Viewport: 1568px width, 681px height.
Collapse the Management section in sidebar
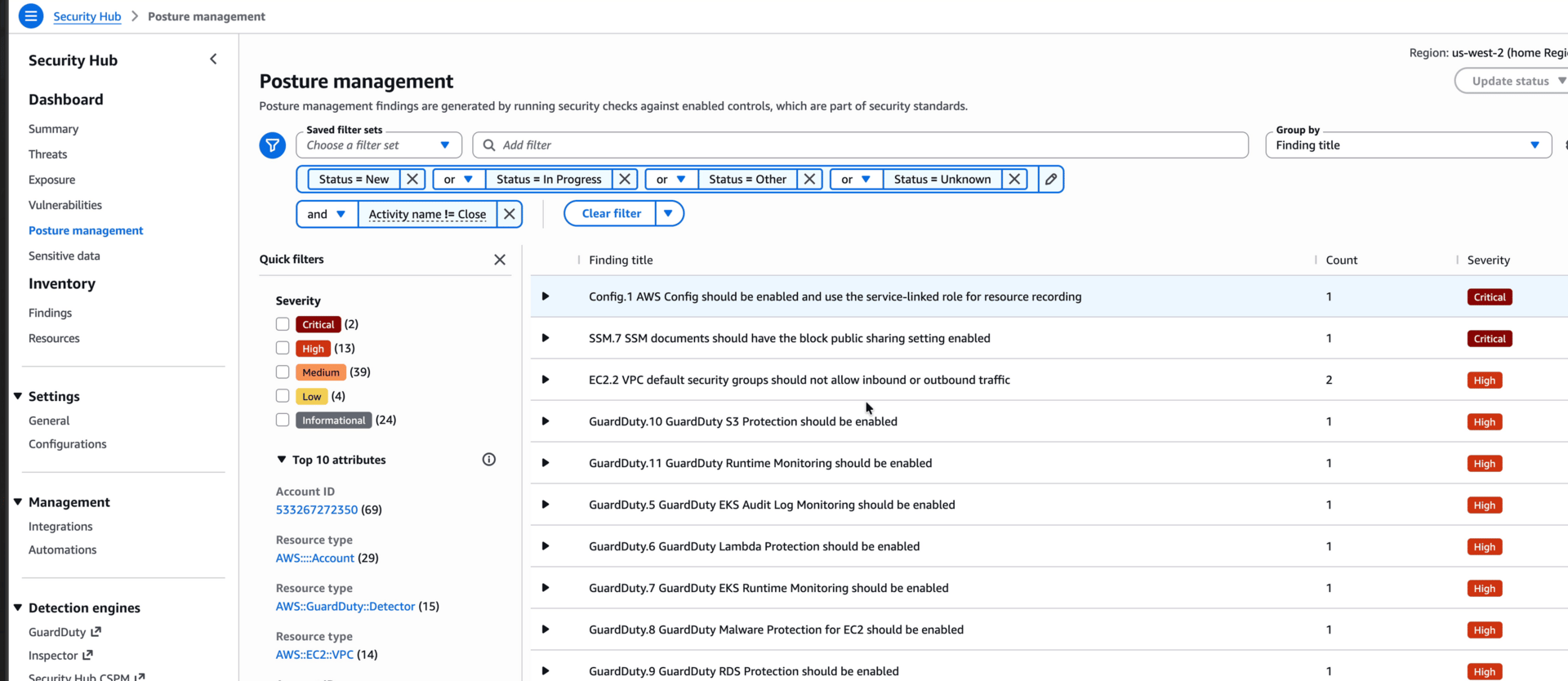[x=18, y=502]
